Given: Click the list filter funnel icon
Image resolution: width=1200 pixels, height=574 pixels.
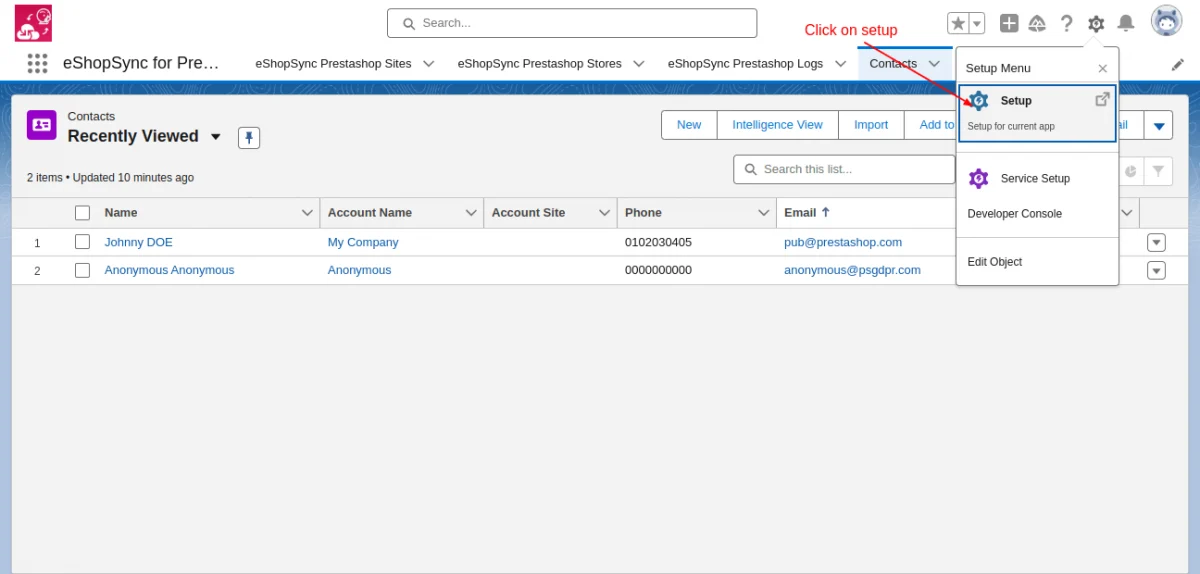Looking at the screenshot, I should pos(1158,171).
